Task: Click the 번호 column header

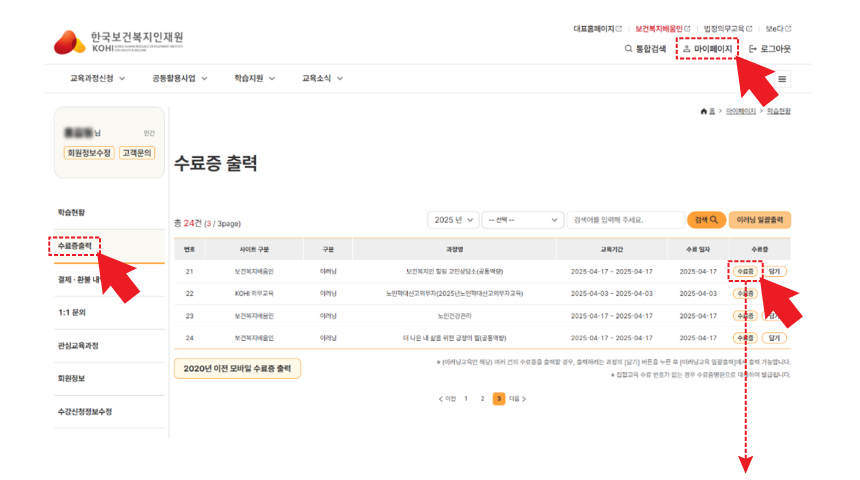Action: click(189, 250)
